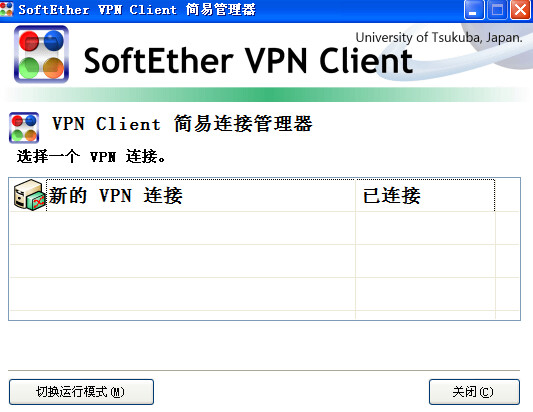533x412 pixels.
Task: Click the empty status cell below 已连接
Action: point(425,228)
